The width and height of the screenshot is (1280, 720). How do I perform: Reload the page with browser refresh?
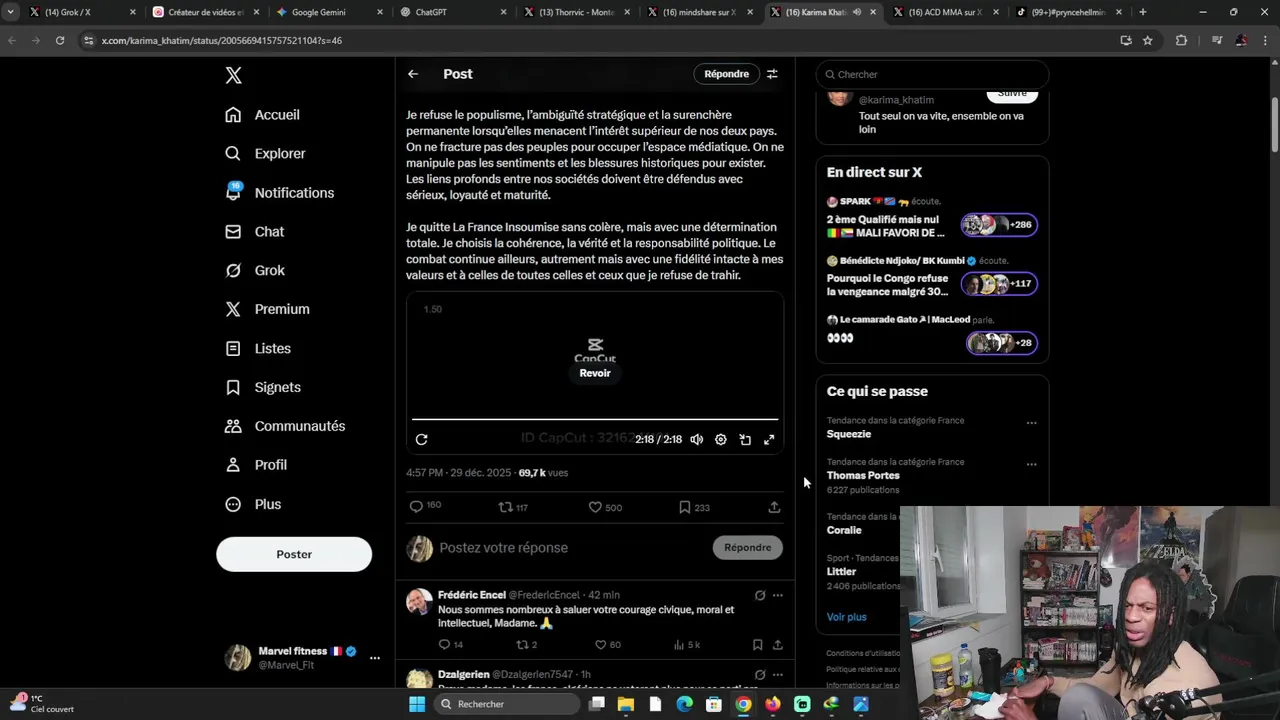pos(60,40)
